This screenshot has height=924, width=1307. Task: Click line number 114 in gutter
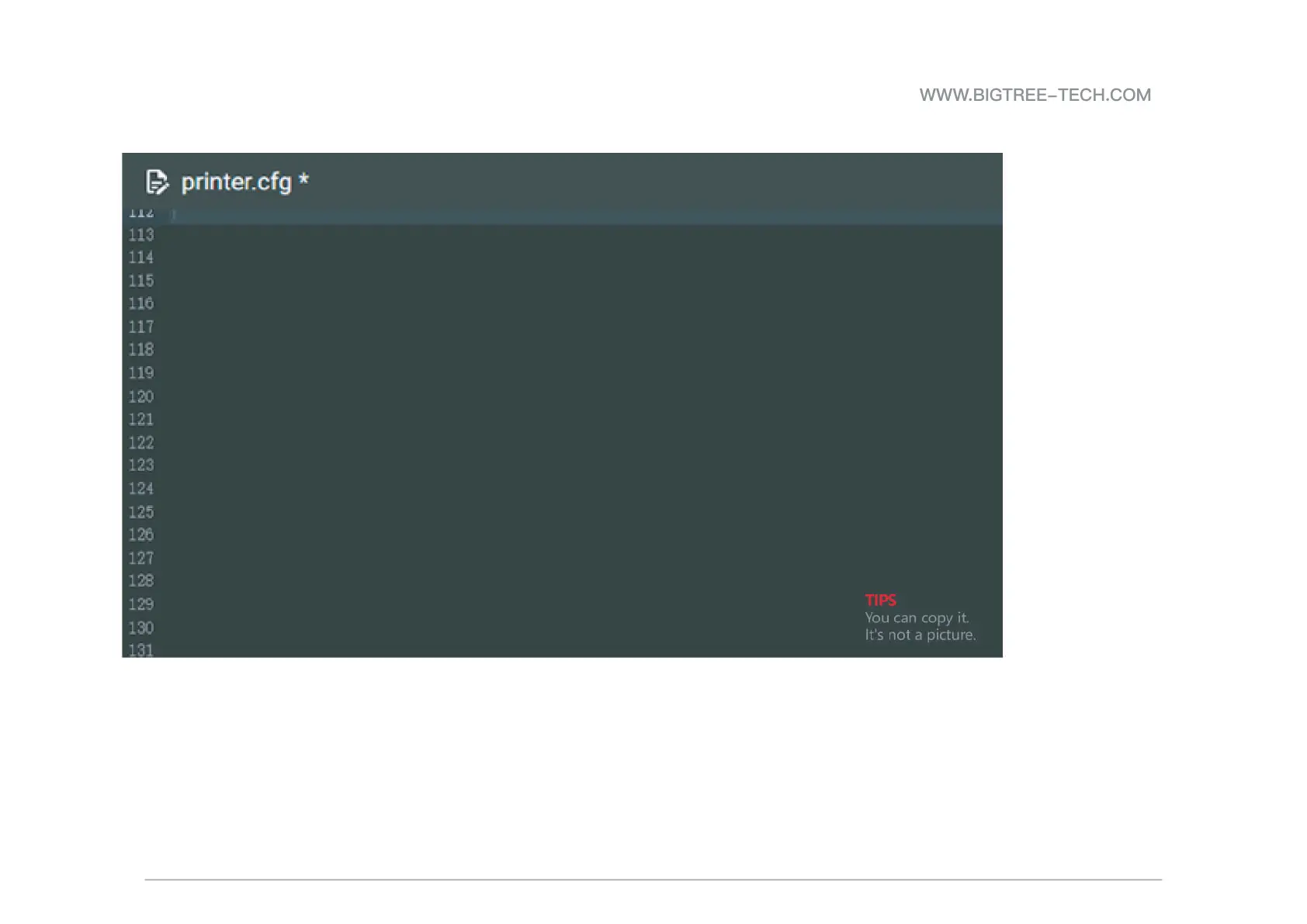point(141,258)
